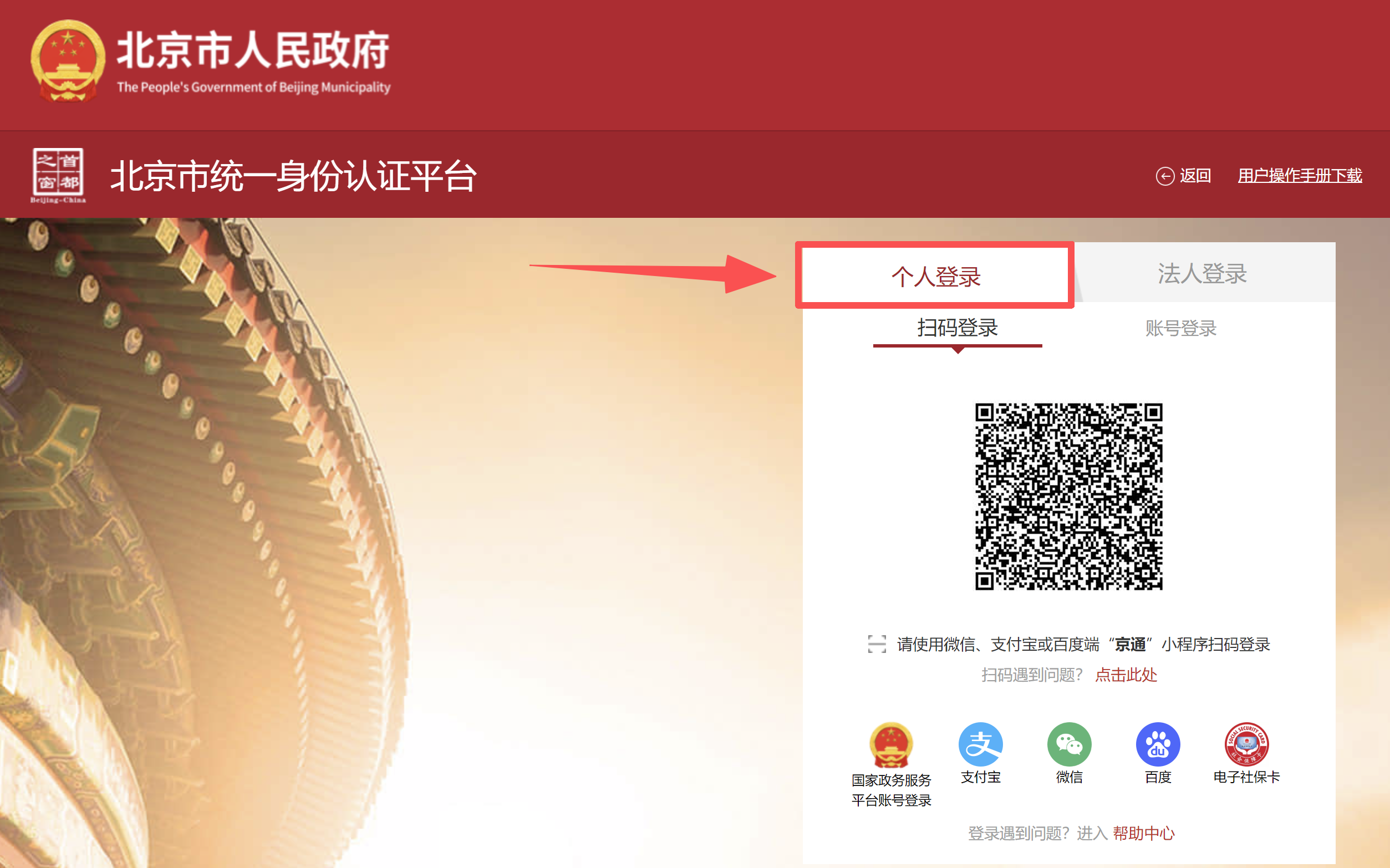Click the Beijing government national emblem logo
The height and width of the screenshot is (868, 1390).
(68, 60)
